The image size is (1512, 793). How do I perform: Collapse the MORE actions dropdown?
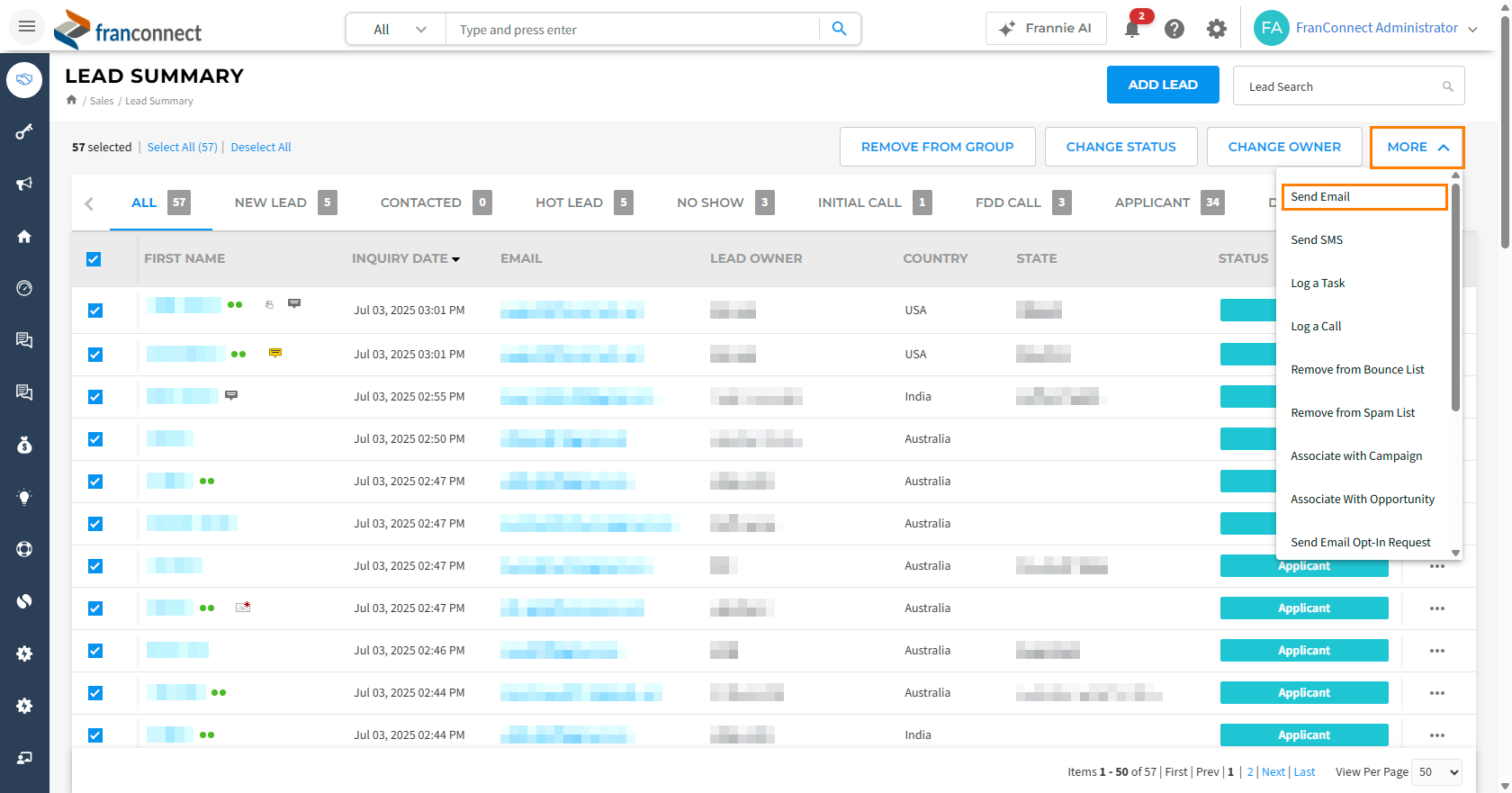pos(1417,147)
